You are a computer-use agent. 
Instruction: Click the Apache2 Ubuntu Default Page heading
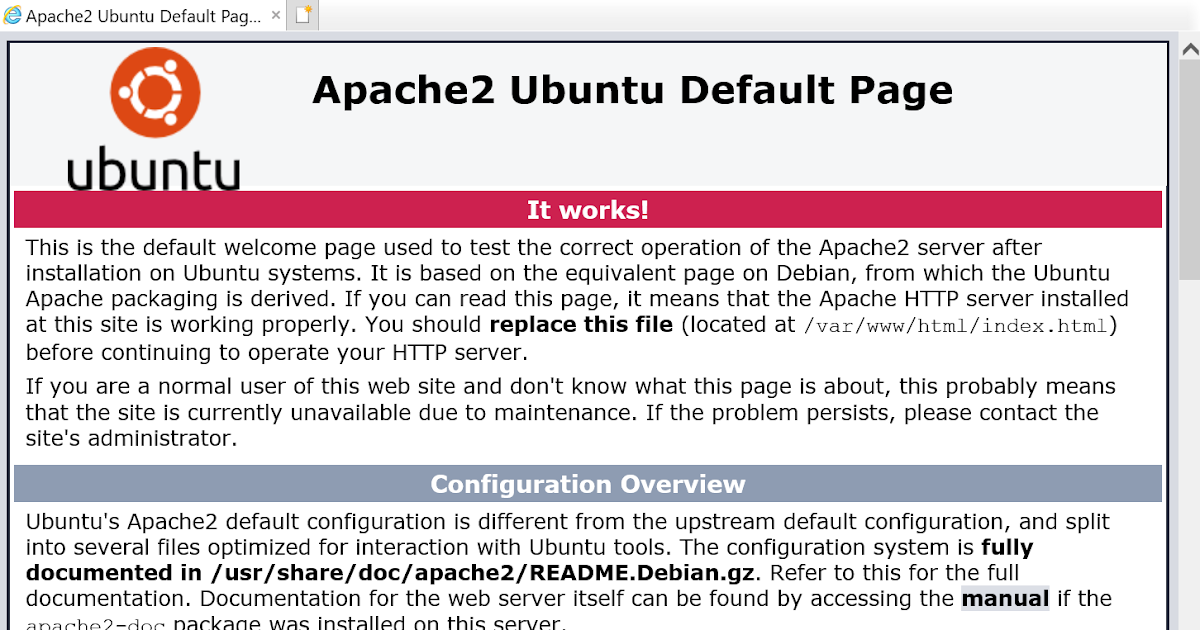tap(632, 90)
